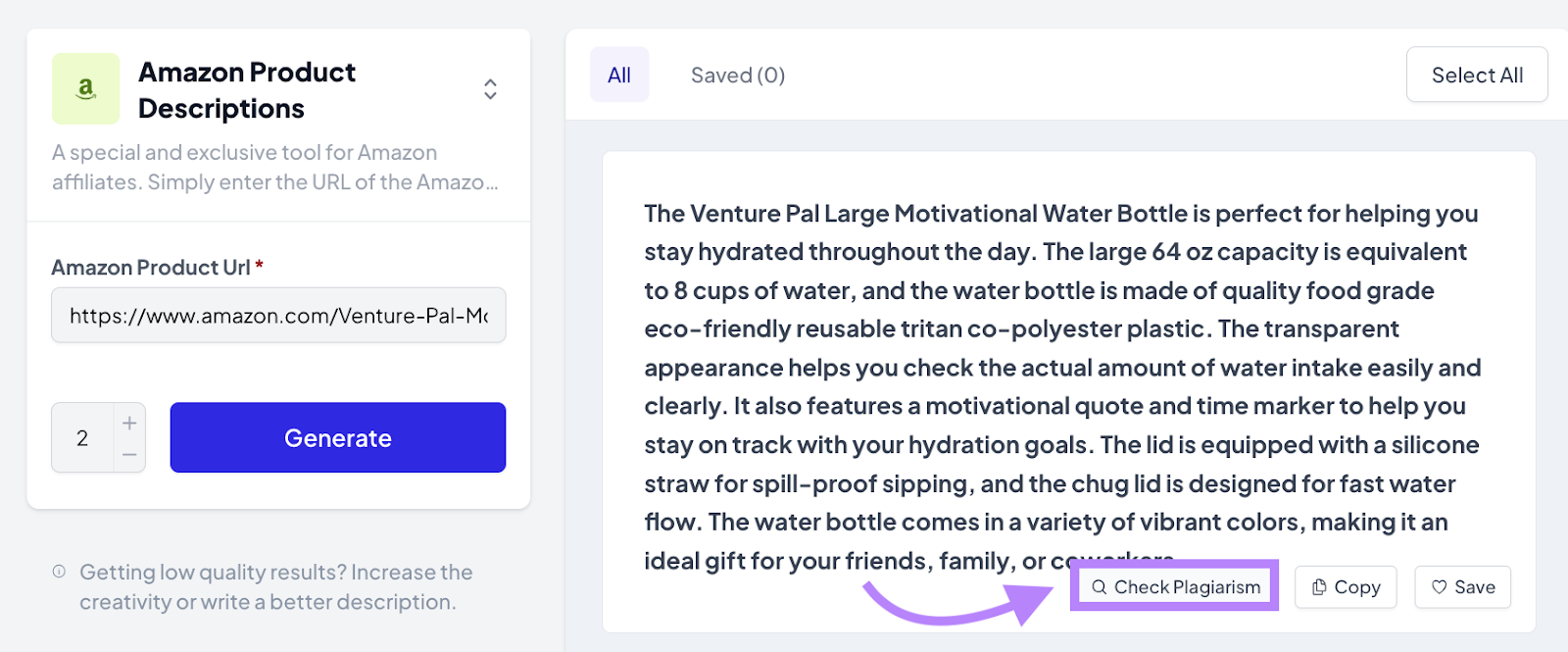Select the All tab
The height and width of the screenshot is (652, 1568).
point(619,74)
